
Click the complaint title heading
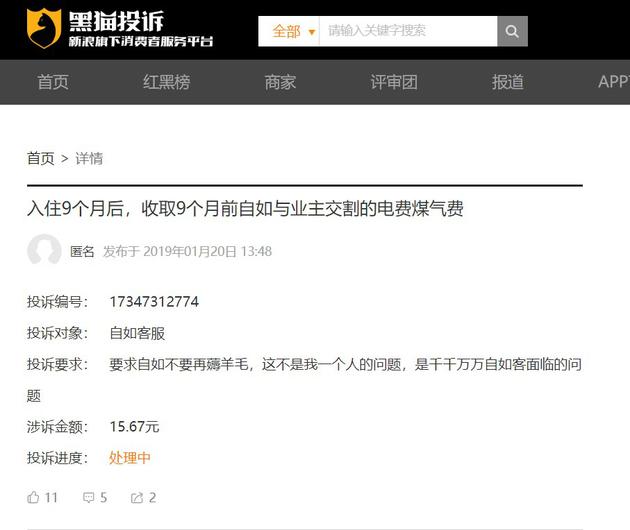point(245,209)
